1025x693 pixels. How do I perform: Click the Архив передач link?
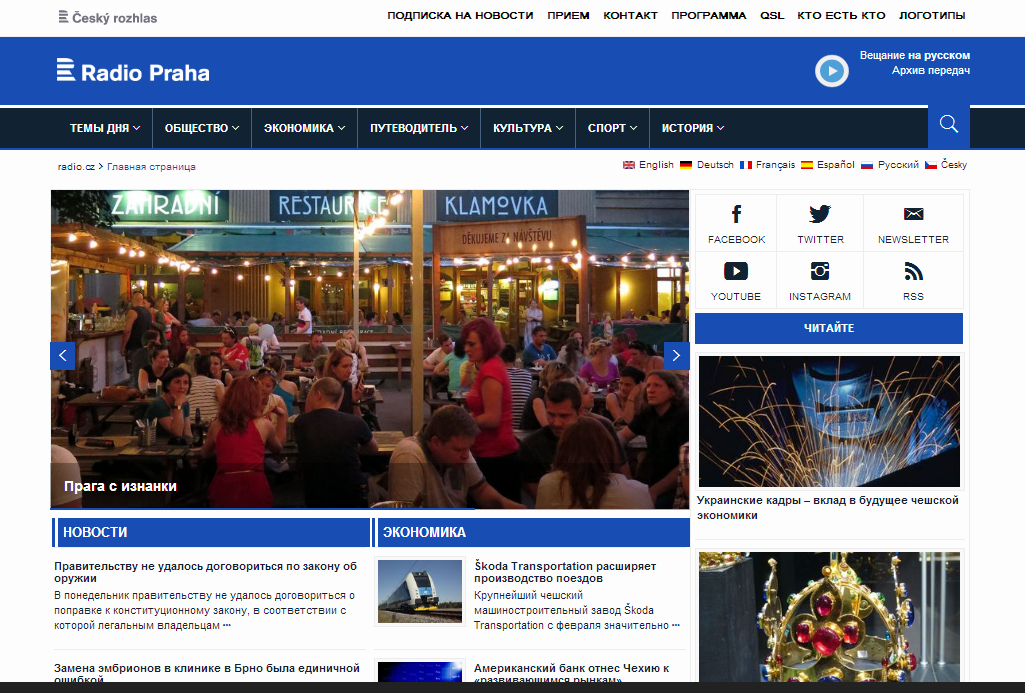pos(931,71)
